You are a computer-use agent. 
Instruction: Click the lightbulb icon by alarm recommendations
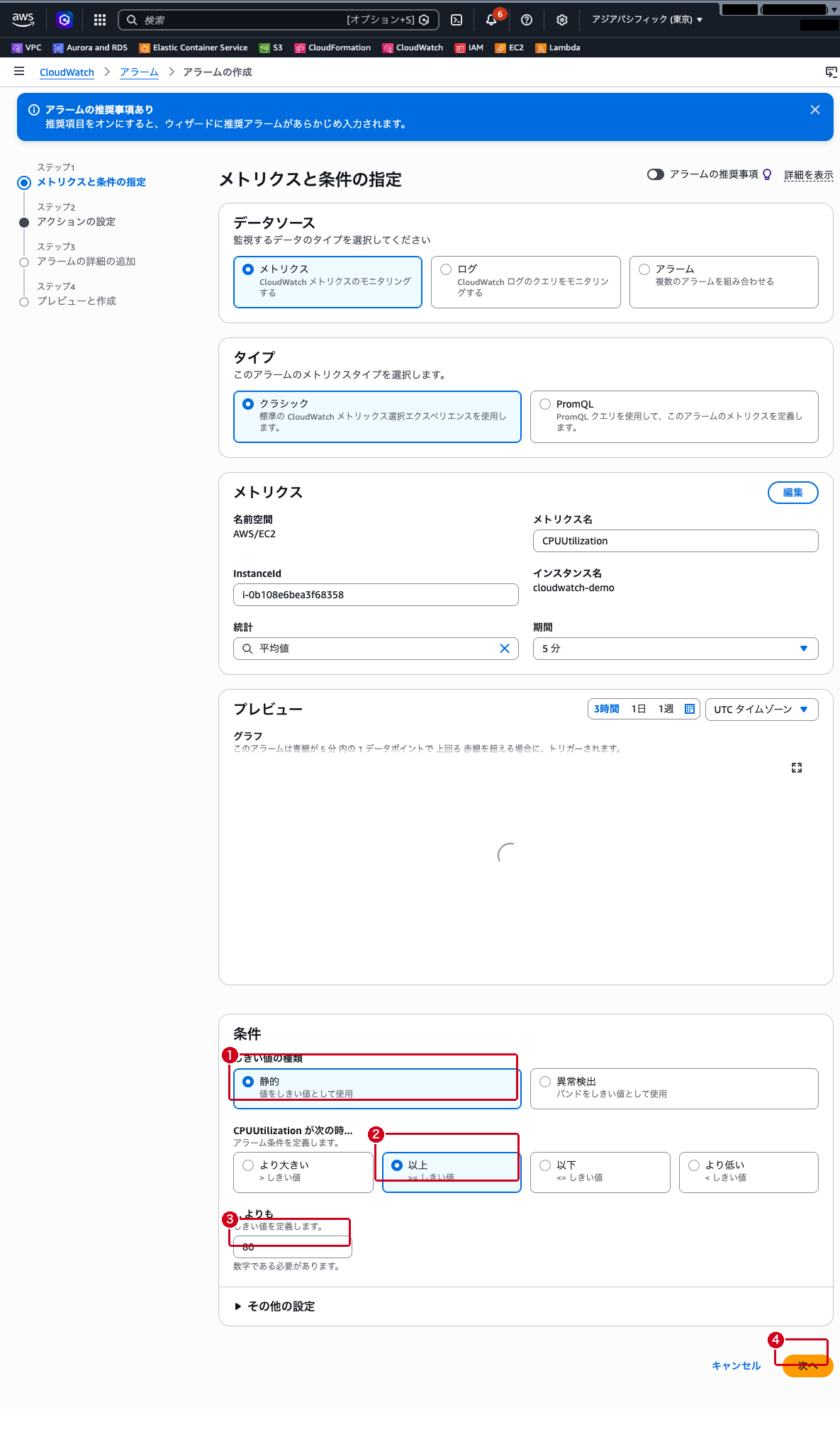pos(767,174)
